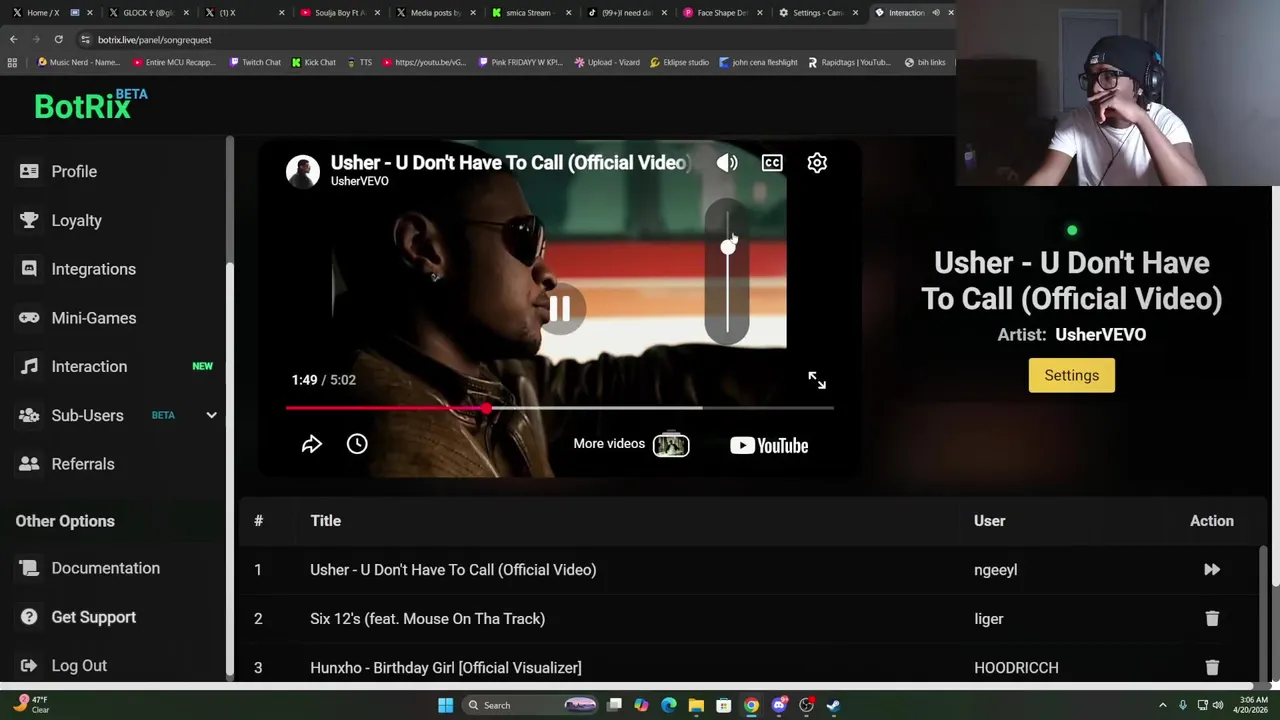1280x720 pixels.
Task: Switch to the Home / X browser tab
Action: (x=43, y=12)
